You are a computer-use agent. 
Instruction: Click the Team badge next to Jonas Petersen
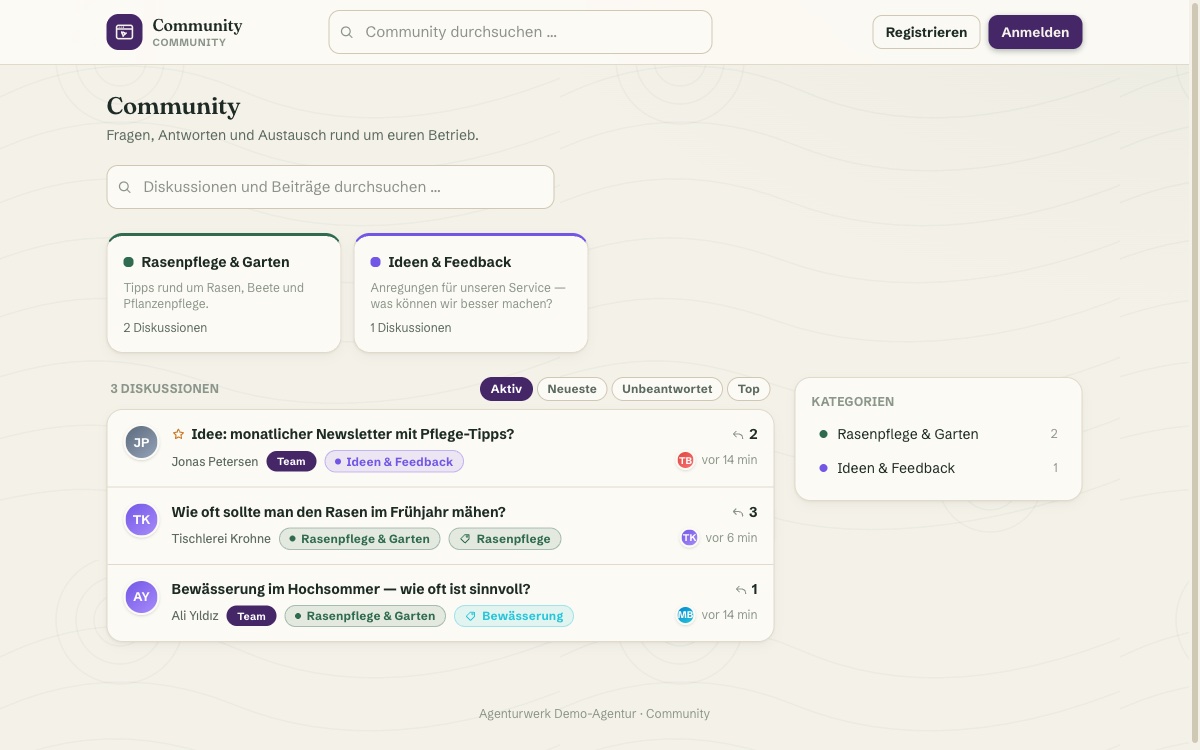point(291,461)
